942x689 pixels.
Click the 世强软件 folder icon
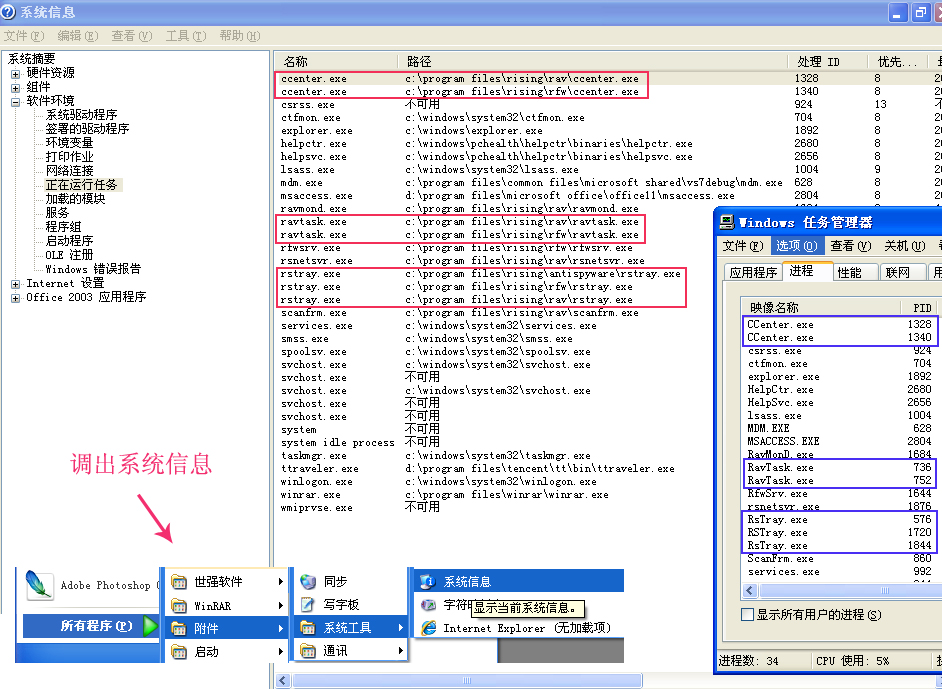[179, 581]
